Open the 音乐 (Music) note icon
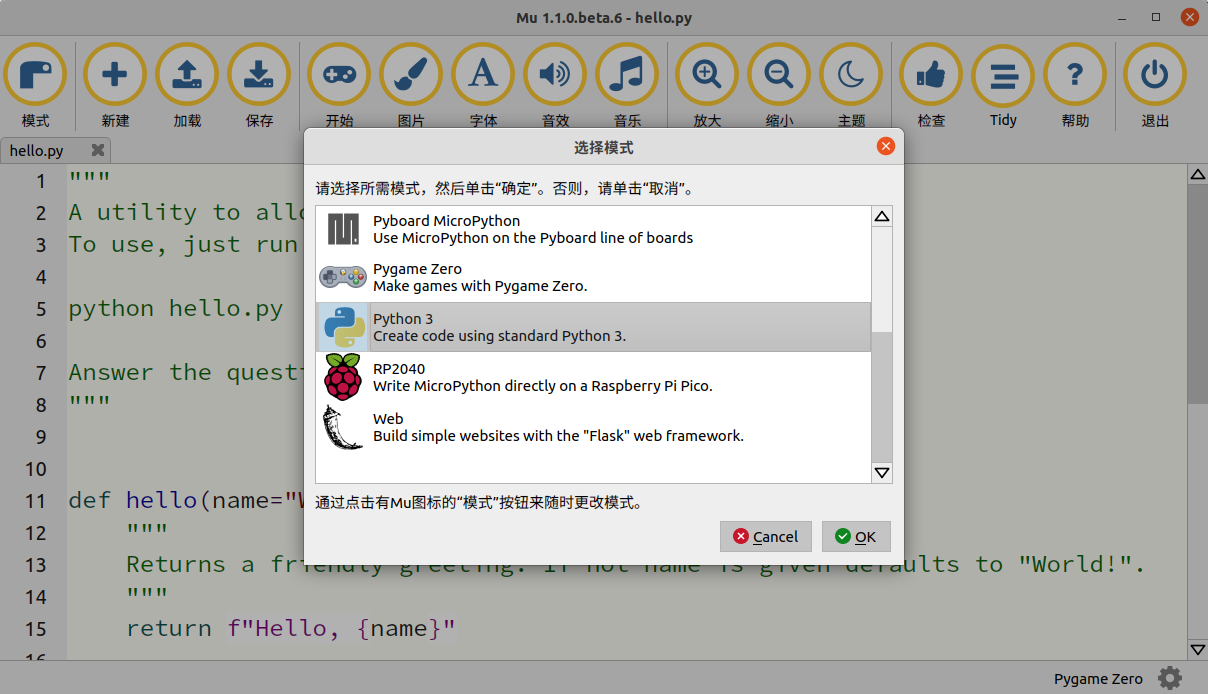The width and height of the screenshot is (1208, 694). pos(627,75)
